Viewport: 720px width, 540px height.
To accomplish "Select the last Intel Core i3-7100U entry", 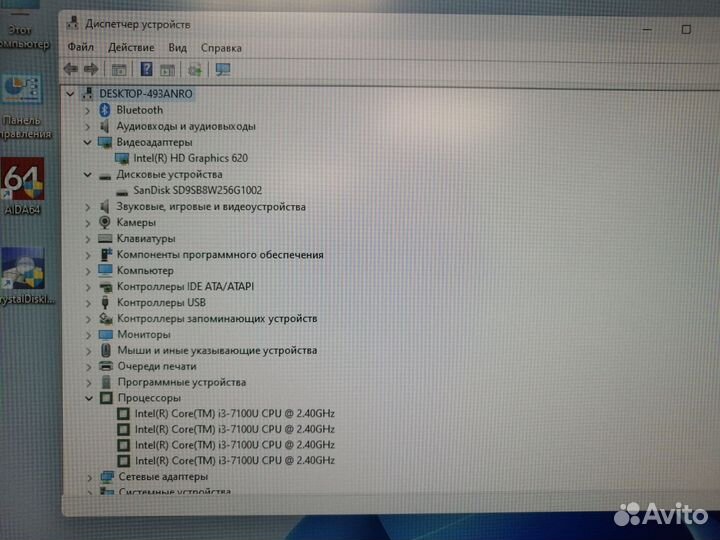I will tap(235, 460).
